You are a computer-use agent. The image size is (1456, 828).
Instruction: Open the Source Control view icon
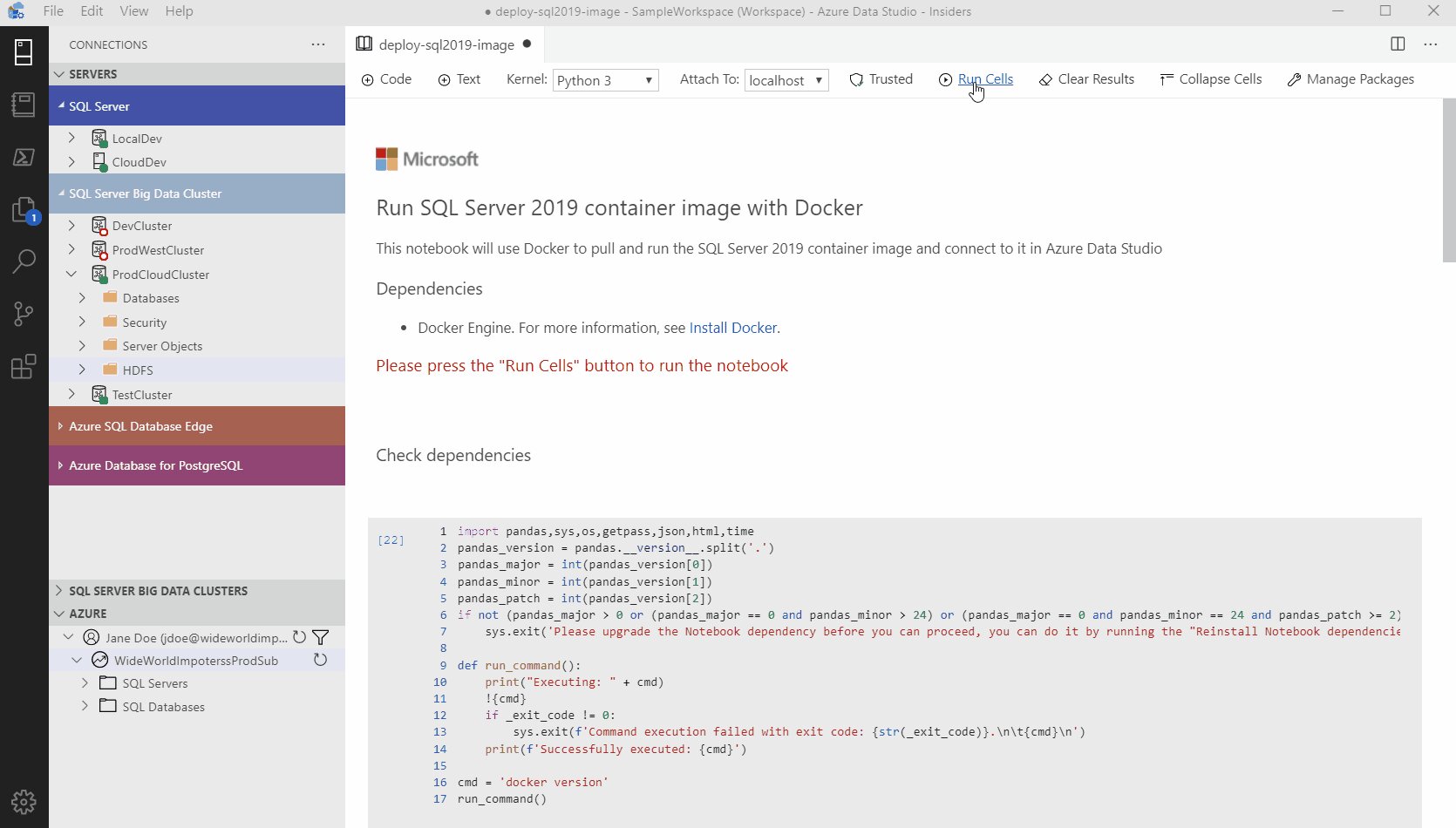tap(24, 314)
